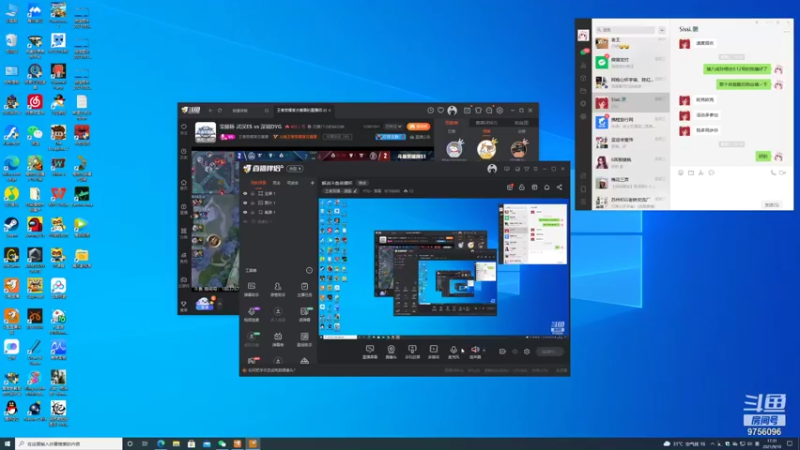Edit room title with pencil icon

pos(356,191)
